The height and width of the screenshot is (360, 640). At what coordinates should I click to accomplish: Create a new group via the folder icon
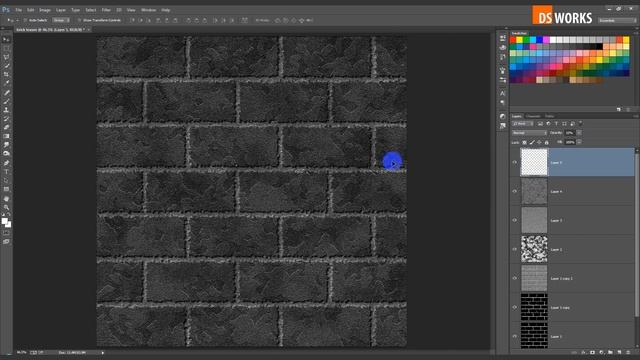click(x=610, y=352)
